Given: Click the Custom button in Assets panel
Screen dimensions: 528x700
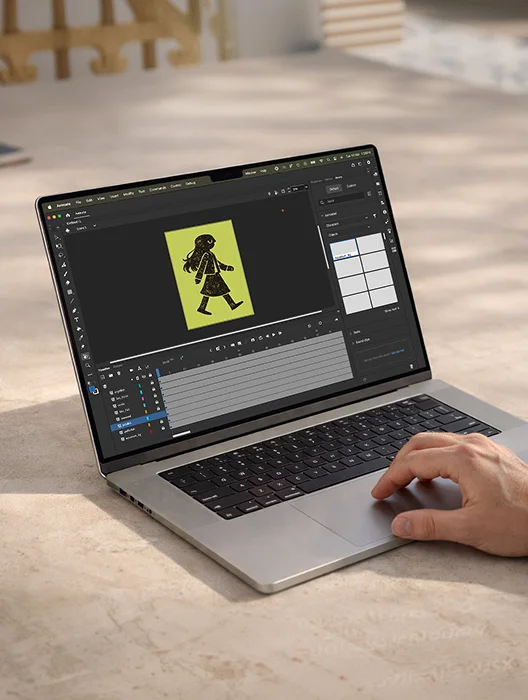Looking at the screenshot, I should coord(351,186).
